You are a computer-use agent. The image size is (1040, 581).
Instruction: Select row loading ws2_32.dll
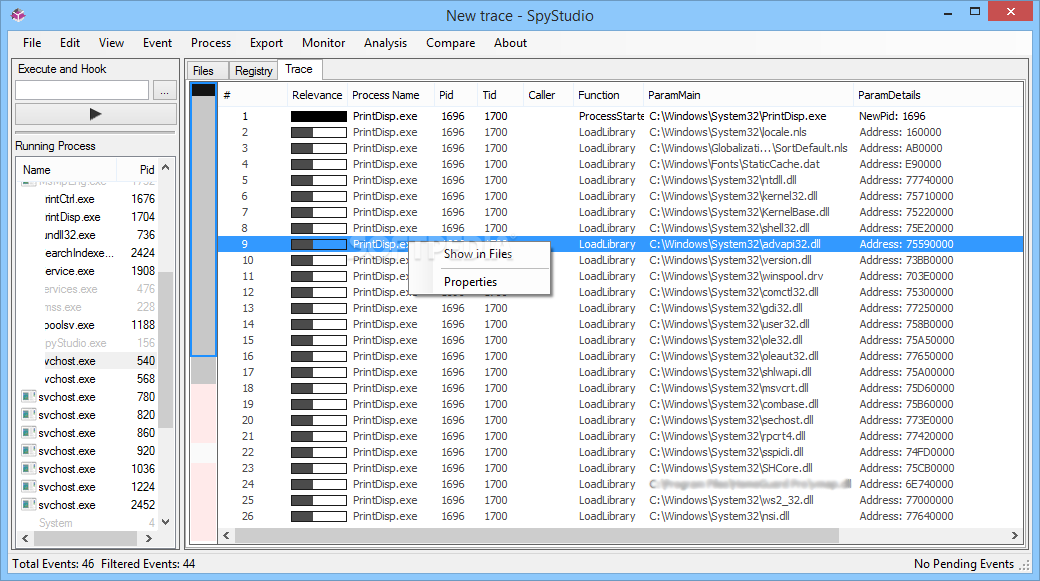(x=620, y=500)
